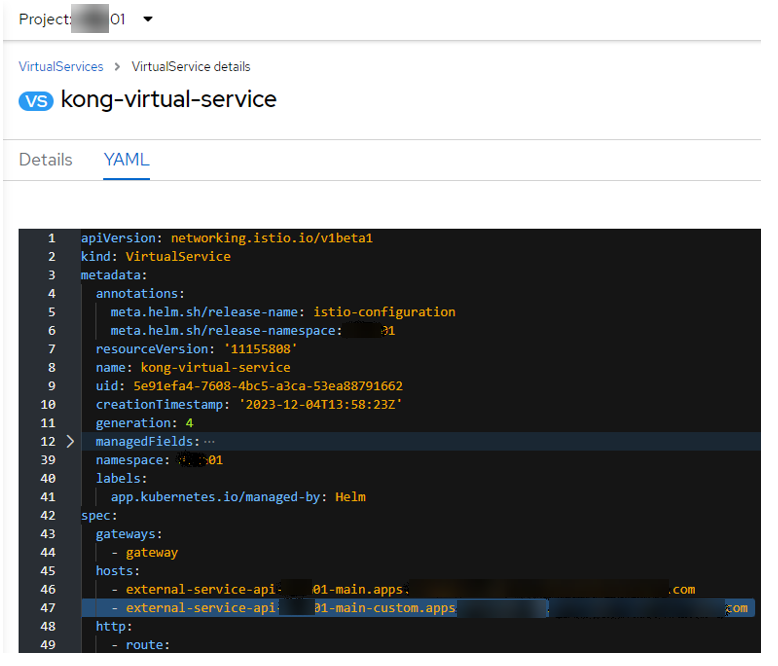Click the '- gateway' list entry
Screen dimensions: 778x666
[145, 552]
